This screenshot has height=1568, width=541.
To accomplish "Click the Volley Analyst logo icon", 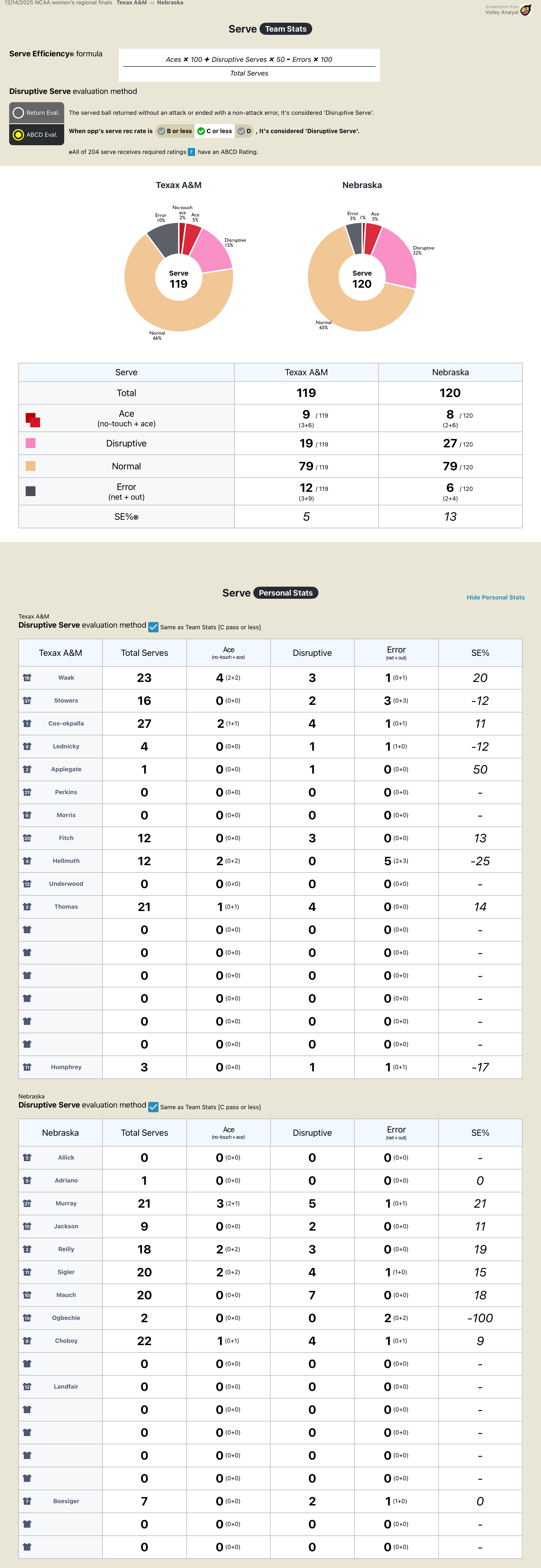I will pos(526,10).
